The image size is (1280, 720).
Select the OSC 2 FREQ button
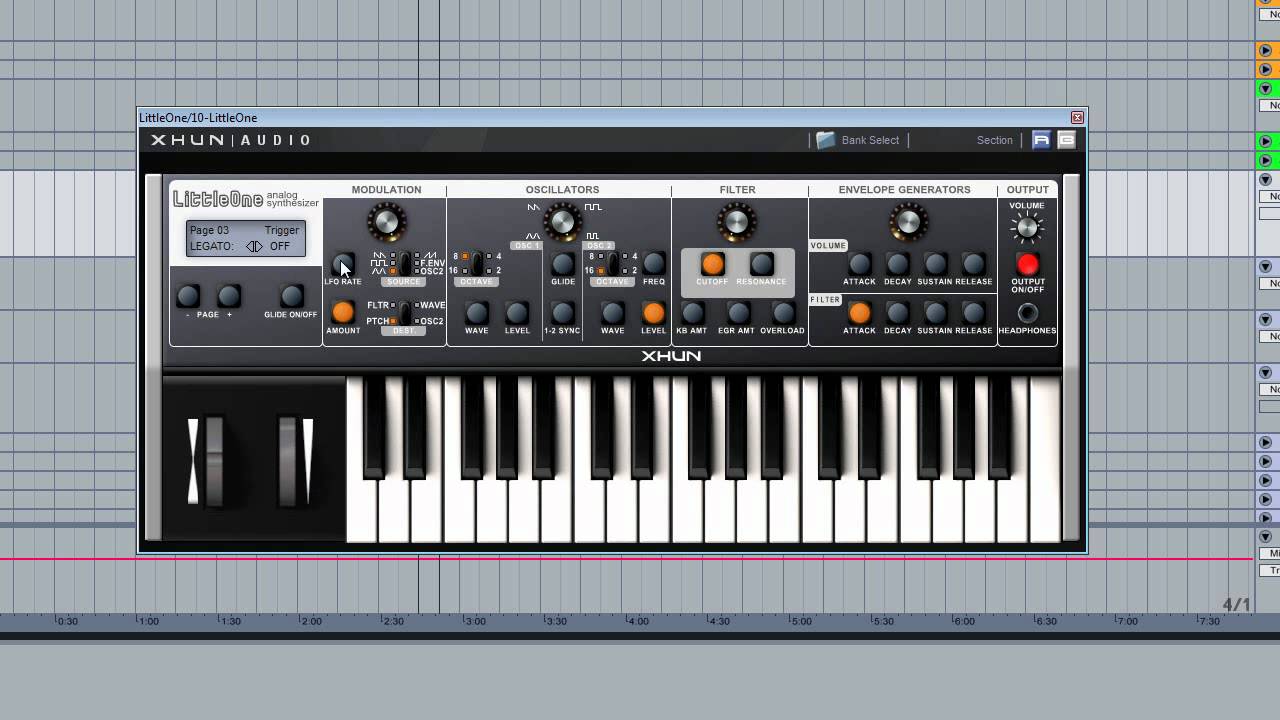[x=654, y=264]
